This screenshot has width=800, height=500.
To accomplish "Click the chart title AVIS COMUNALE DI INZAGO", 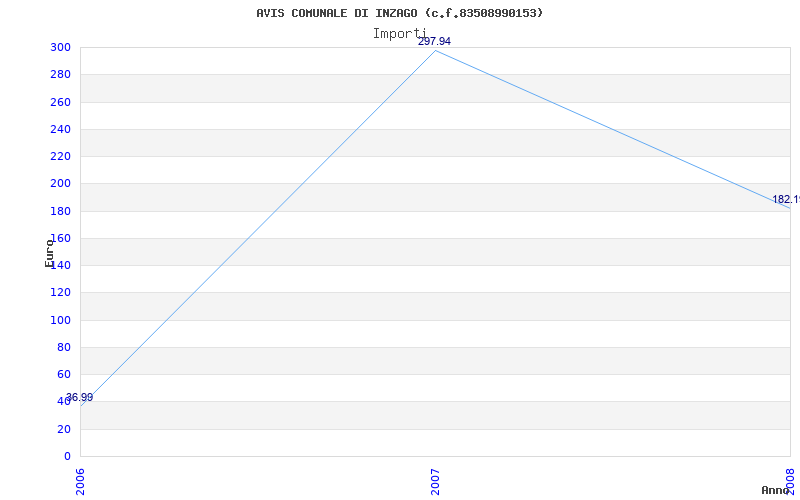I will (x=399, y=13).
